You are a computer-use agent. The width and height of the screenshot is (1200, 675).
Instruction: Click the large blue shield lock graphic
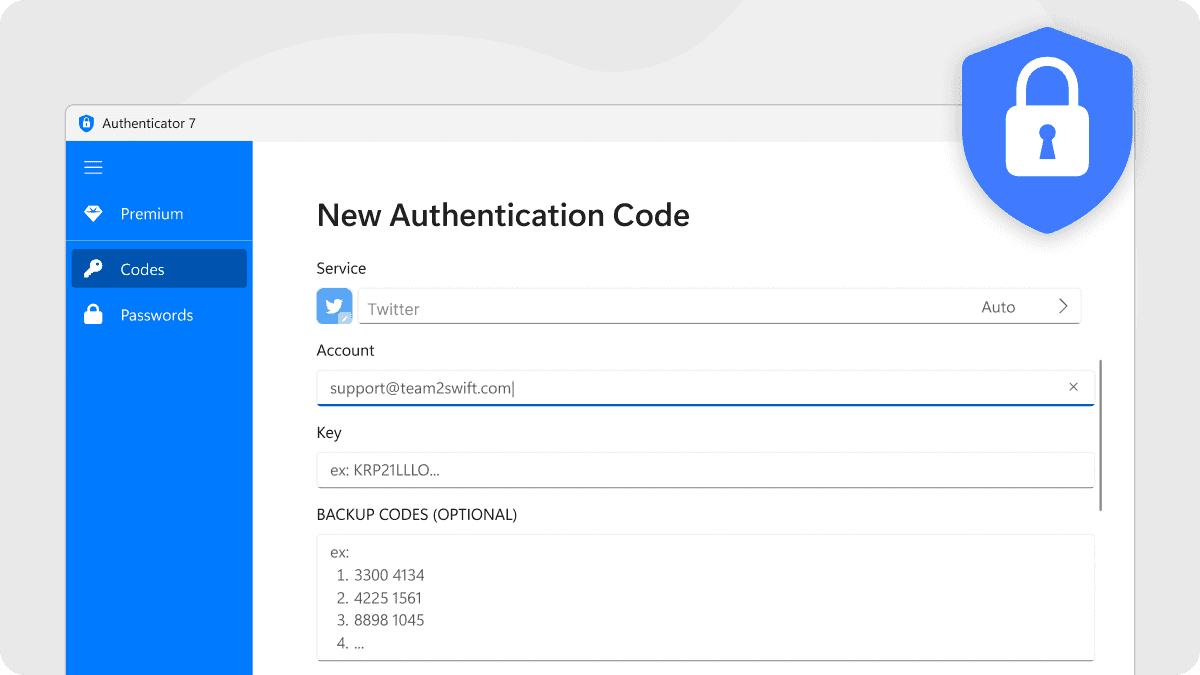1046,130
